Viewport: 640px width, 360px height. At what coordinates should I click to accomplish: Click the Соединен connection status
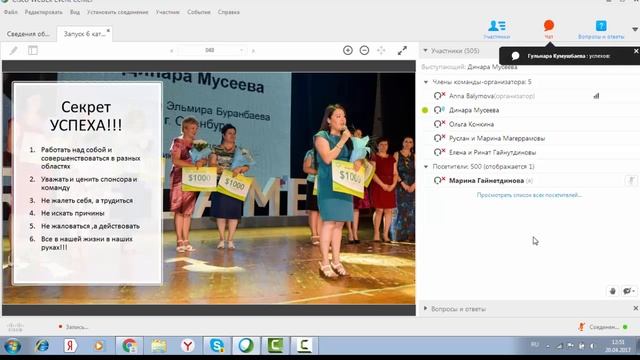(603, 327)
